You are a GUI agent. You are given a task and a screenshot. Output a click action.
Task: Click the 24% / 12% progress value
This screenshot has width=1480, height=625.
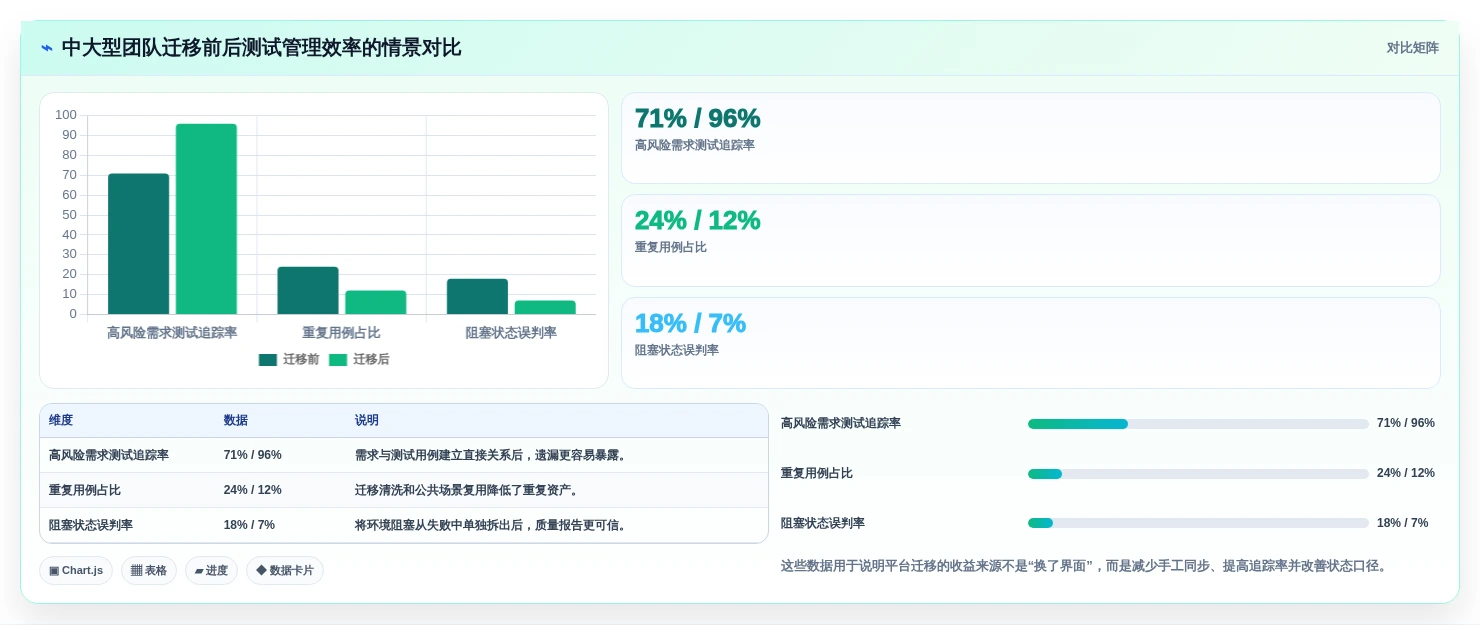[1406, 473]
